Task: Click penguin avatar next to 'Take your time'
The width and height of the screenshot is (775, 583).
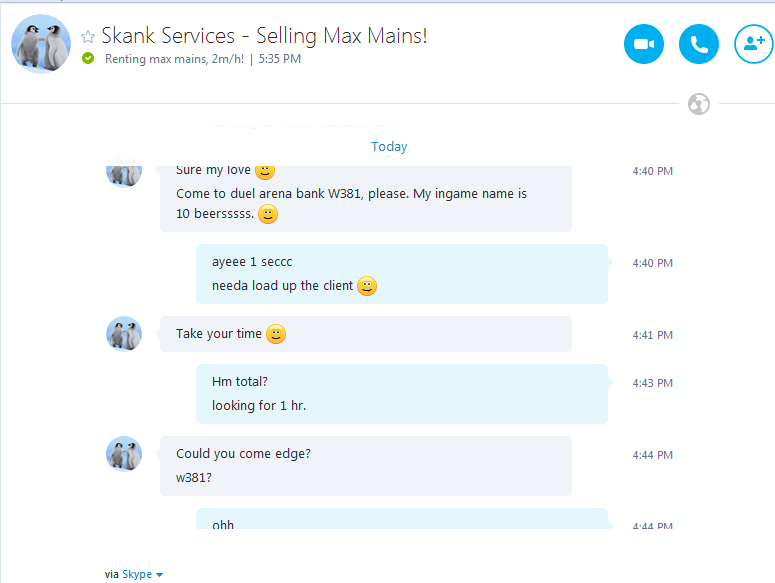Action: coord(124,334)
